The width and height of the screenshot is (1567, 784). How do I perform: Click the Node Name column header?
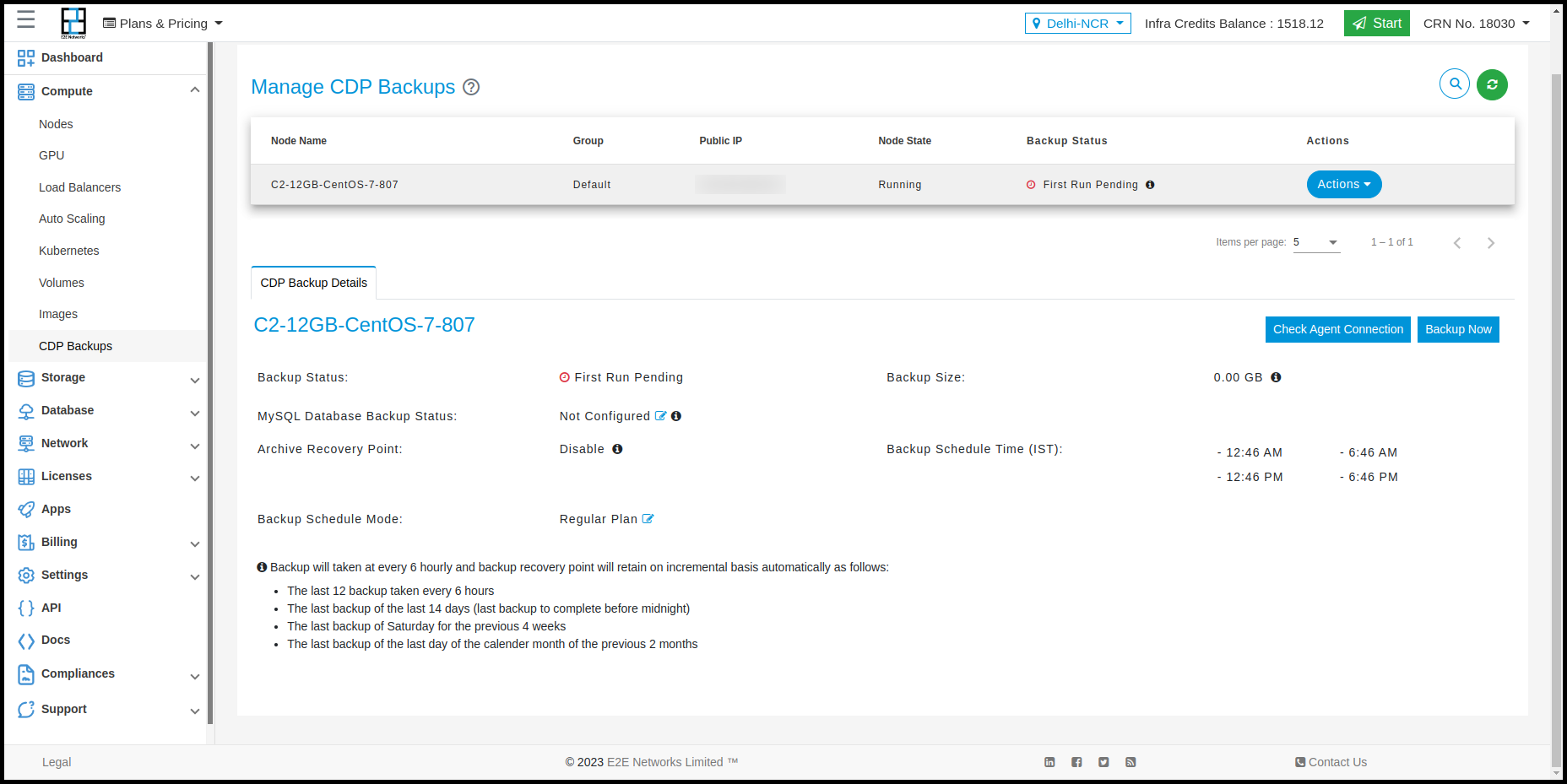point(299,141)
